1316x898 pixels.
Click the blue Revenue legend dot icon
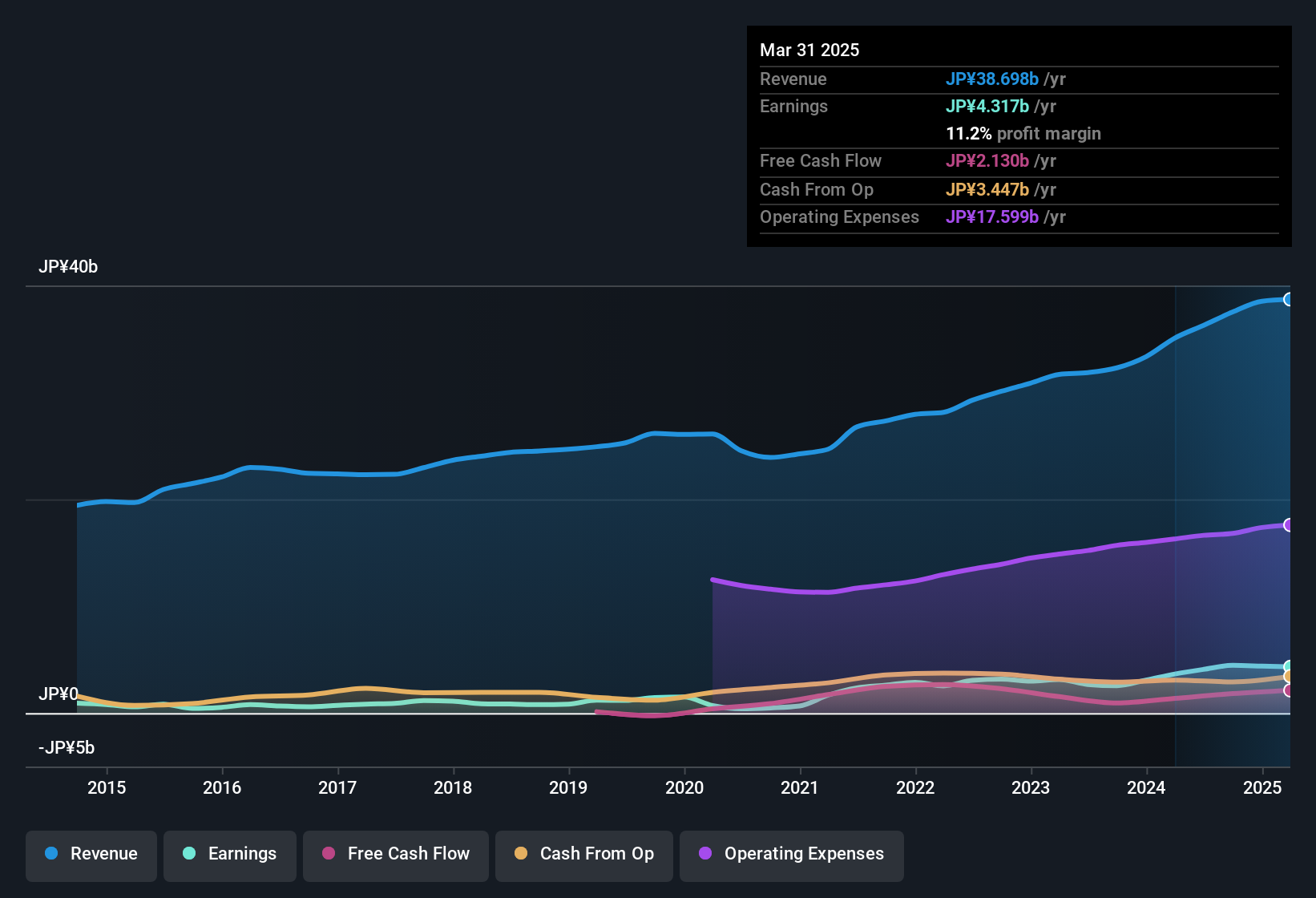50,854
